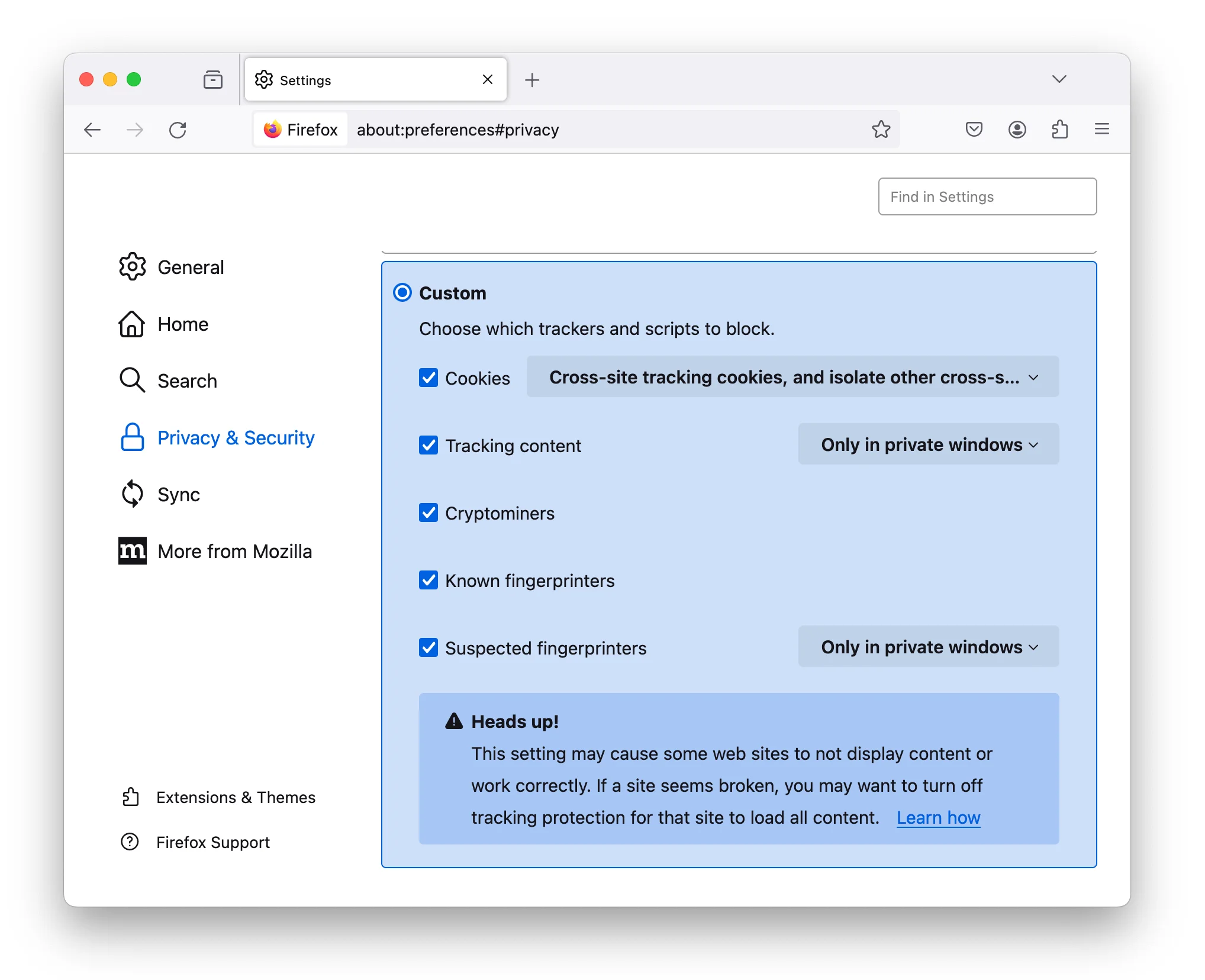Click the Firefox Support question mark icon

(130, 842)
